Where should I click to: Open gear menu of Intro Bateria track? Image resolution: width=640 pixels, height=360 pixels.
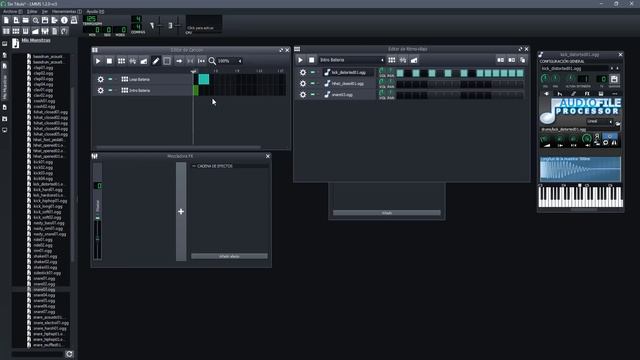click(x=100, y=90)
